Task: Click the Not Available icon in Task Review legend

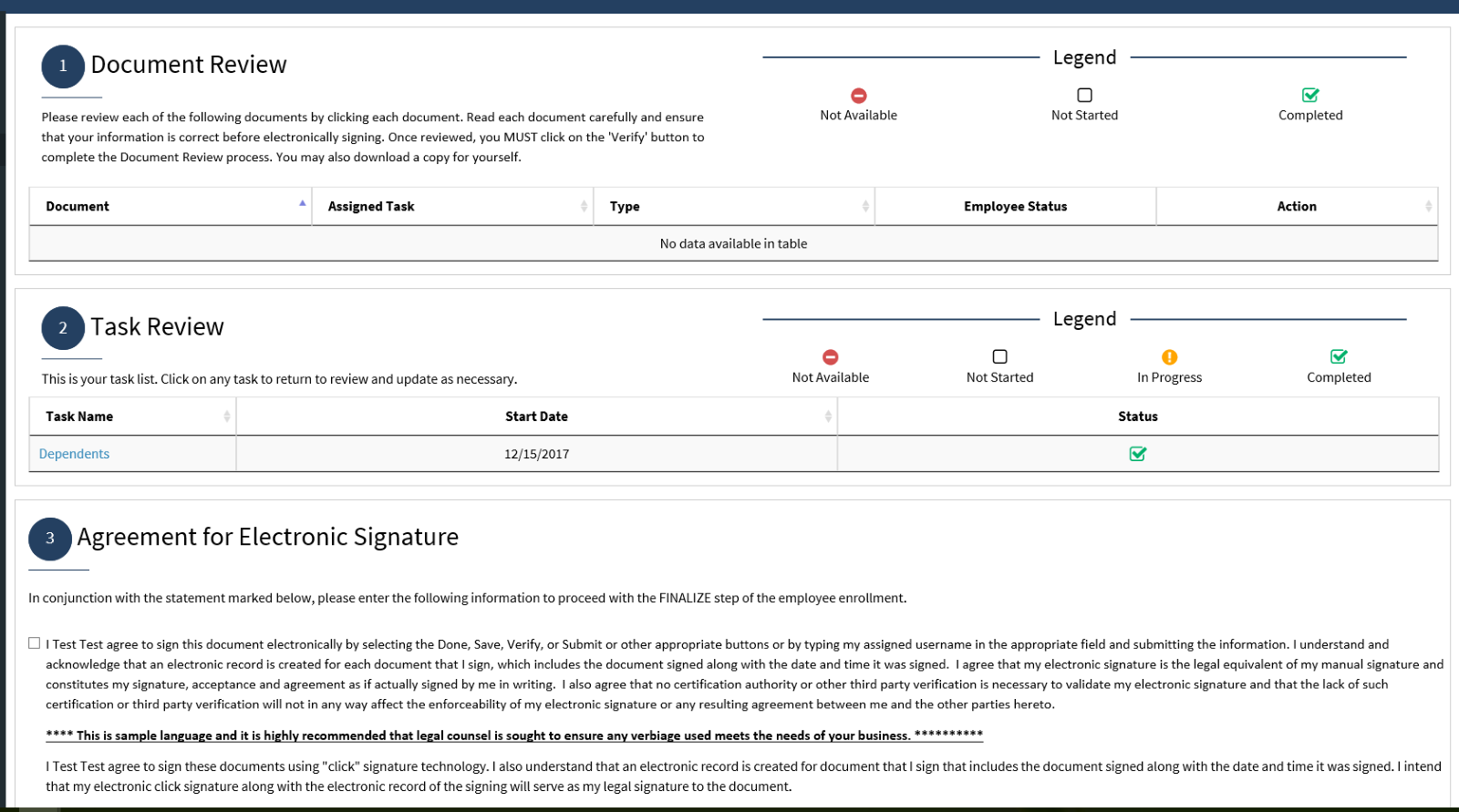Action: (x=830, y=357)
